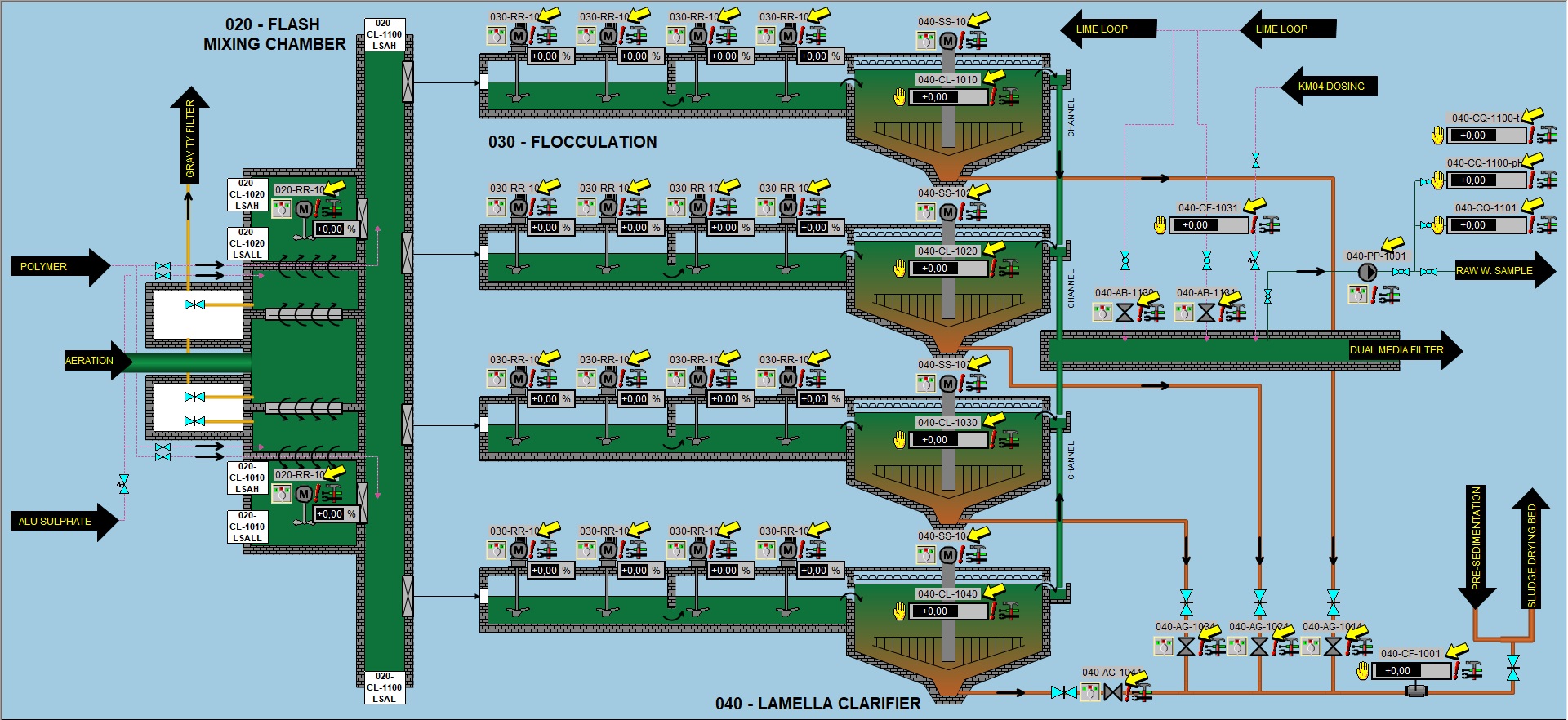The image size is (1568, 720).
Task: Click the 040-AG-1034 valve symbol
Action: [x=1186, y=647]
